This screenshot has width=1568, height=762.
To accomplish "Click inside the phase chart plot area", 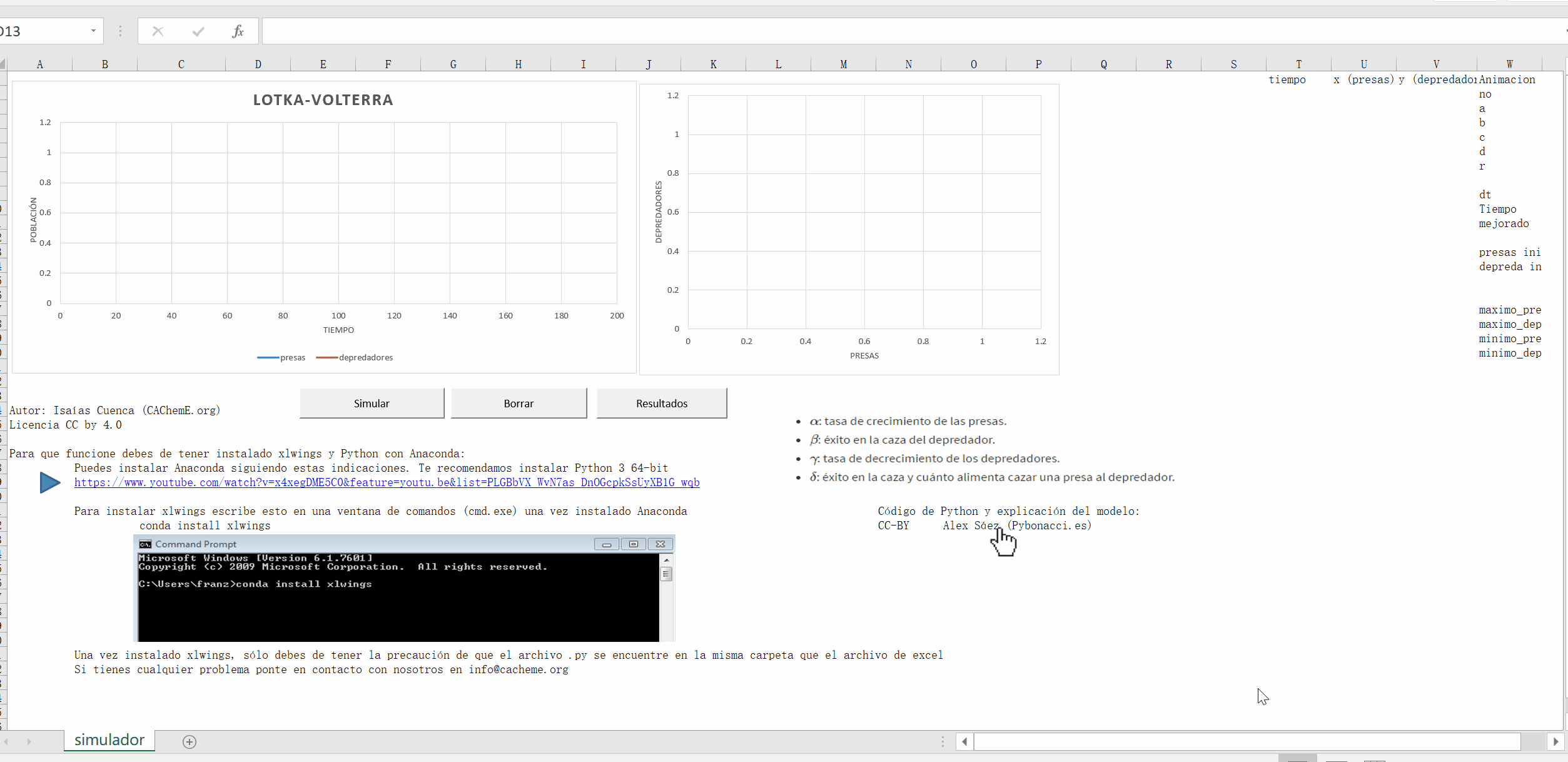I will [x=864, y=211].
